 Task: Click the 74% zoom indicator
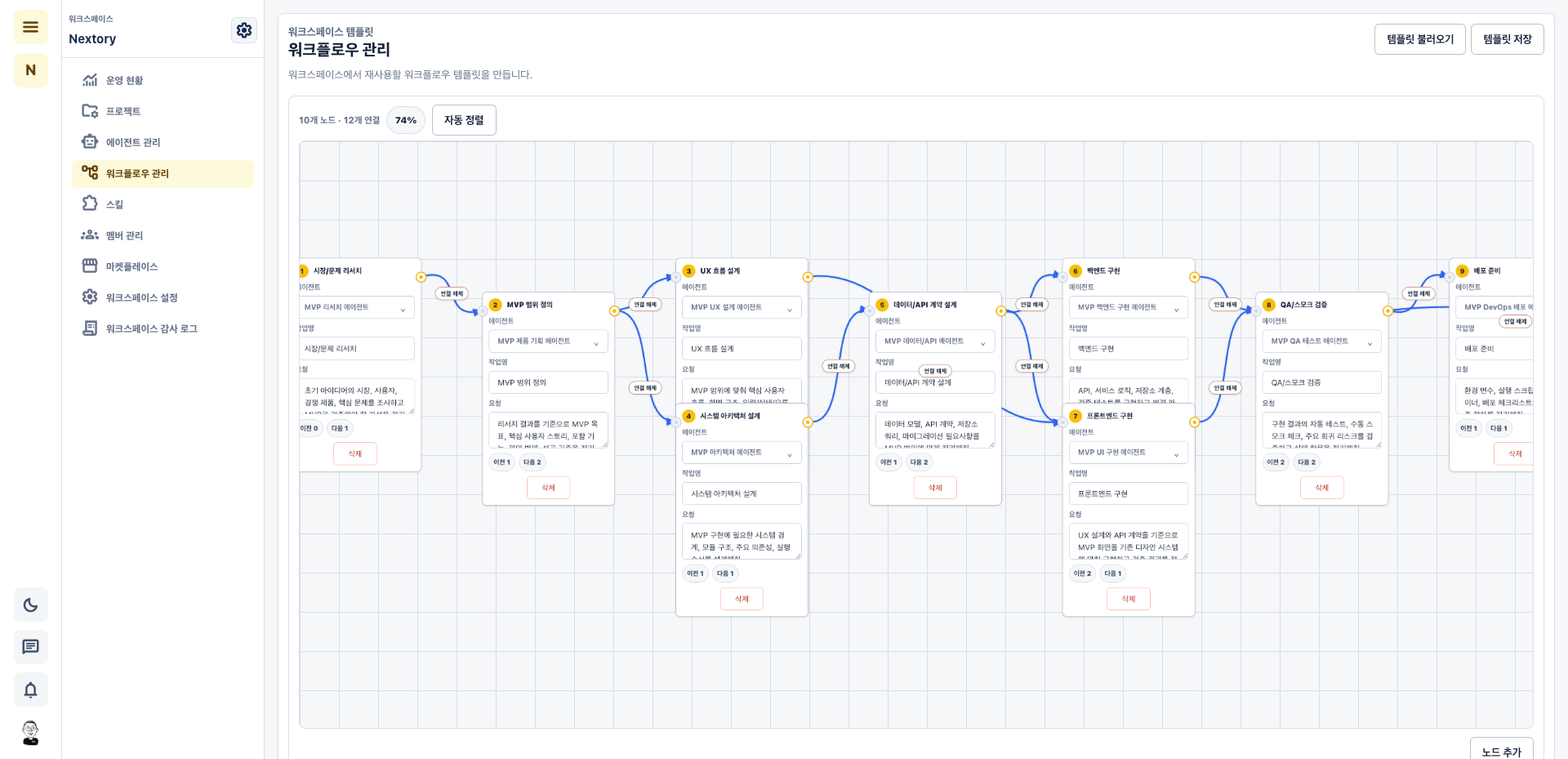(x=406, y=120)
